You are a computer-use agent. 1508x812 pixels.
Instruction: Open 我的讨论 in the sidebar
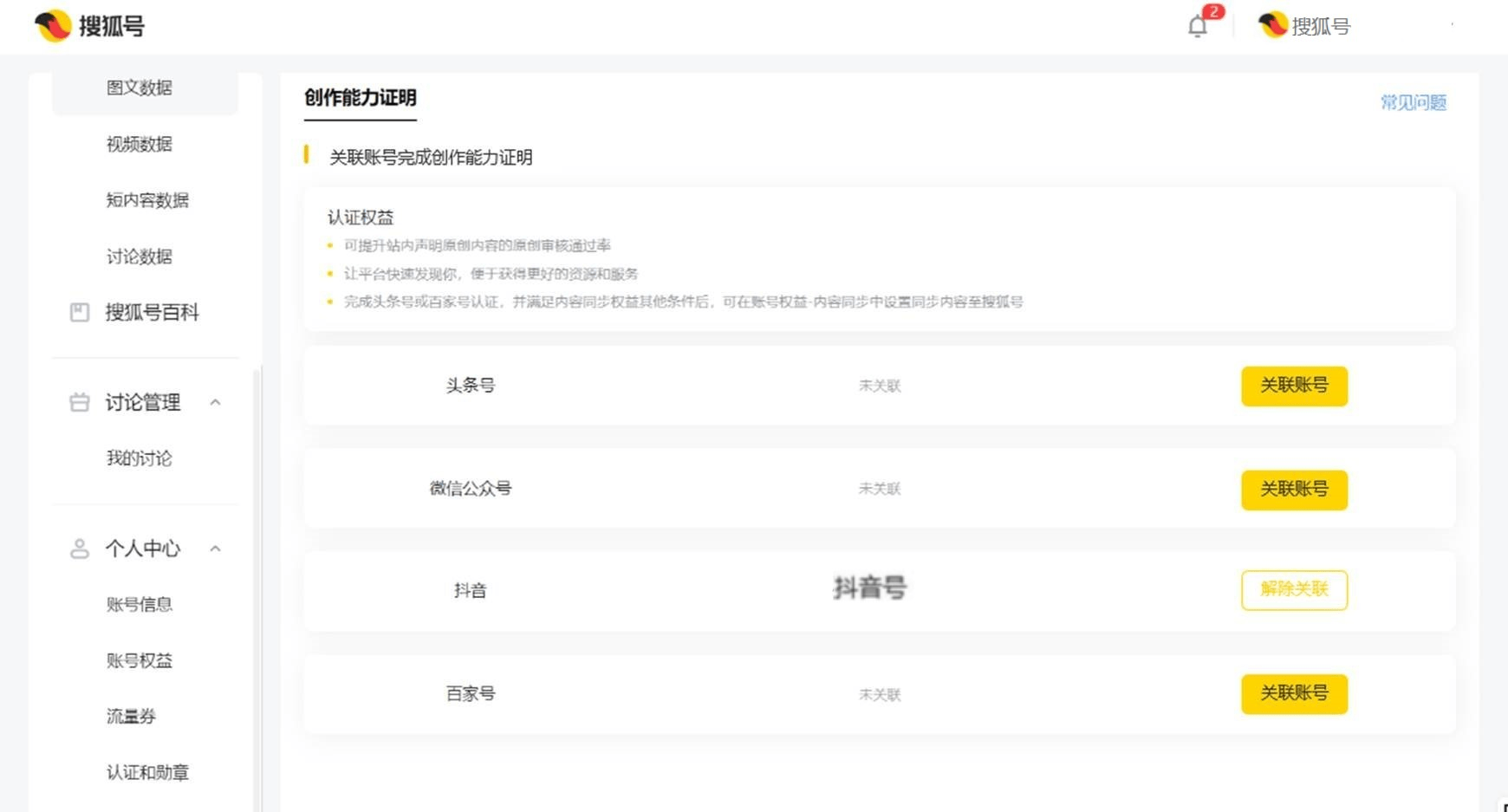[140, 458]
